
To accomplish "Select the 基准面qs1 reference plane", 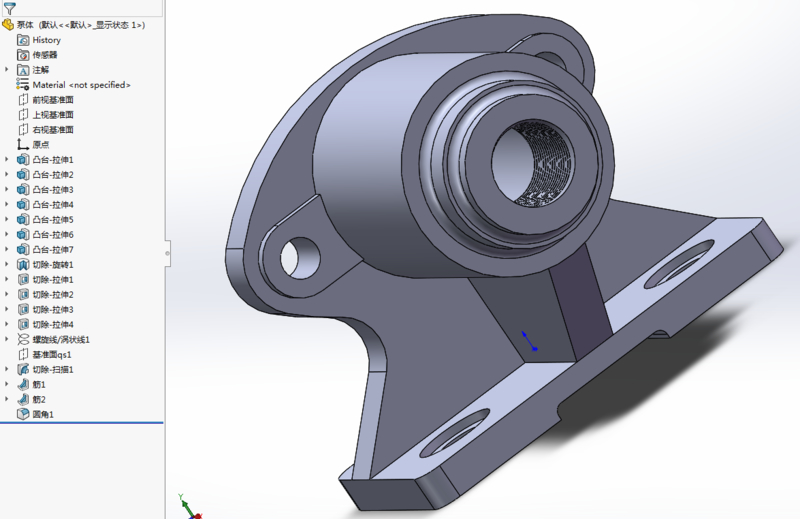I will coord(51,355).
